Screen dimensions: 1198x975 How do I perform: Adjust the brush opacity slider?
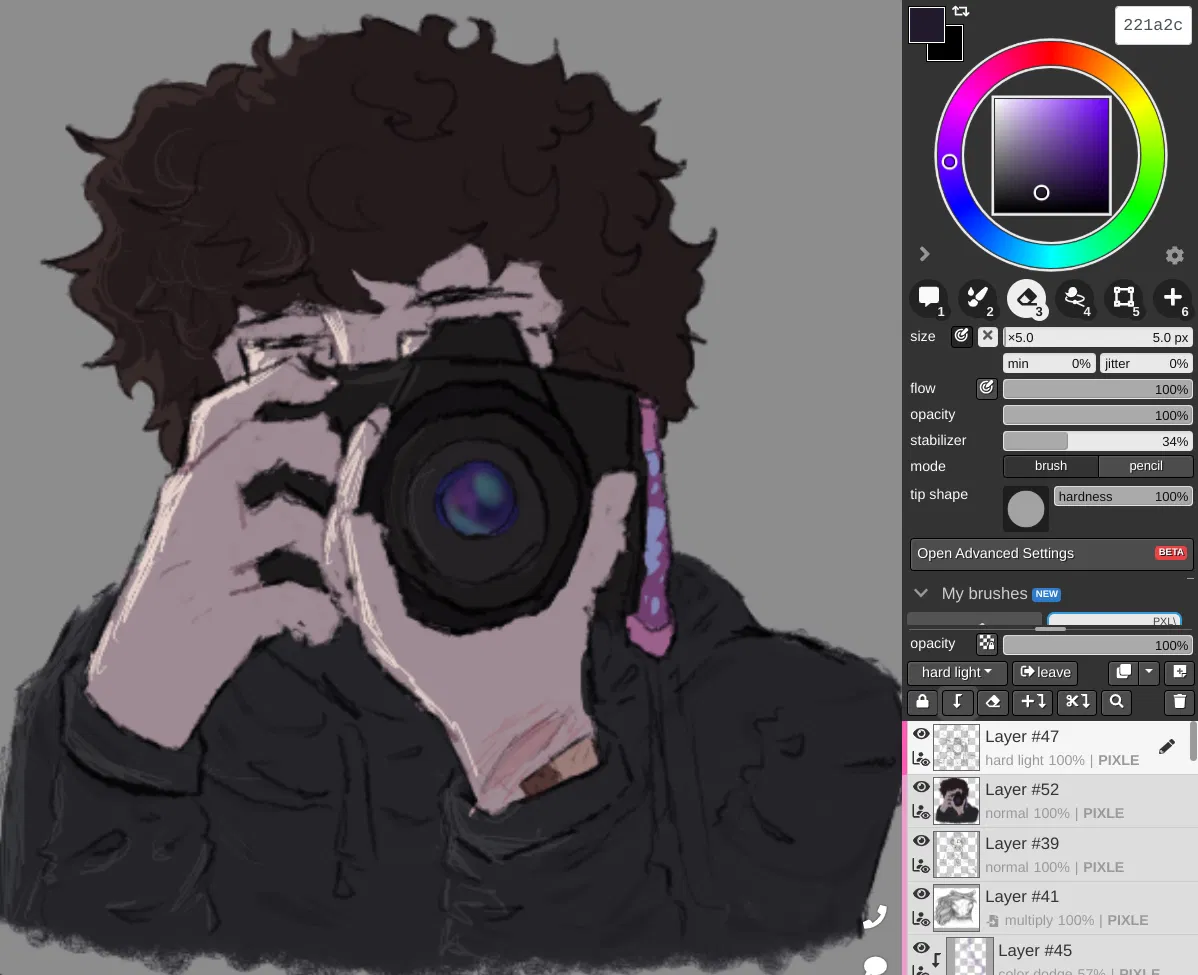click(1097, 415)
